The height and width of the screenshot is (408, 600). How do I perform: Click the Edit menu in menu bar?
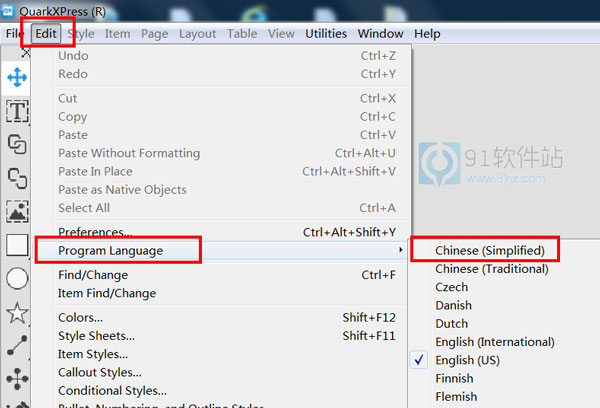pos(46,33)
